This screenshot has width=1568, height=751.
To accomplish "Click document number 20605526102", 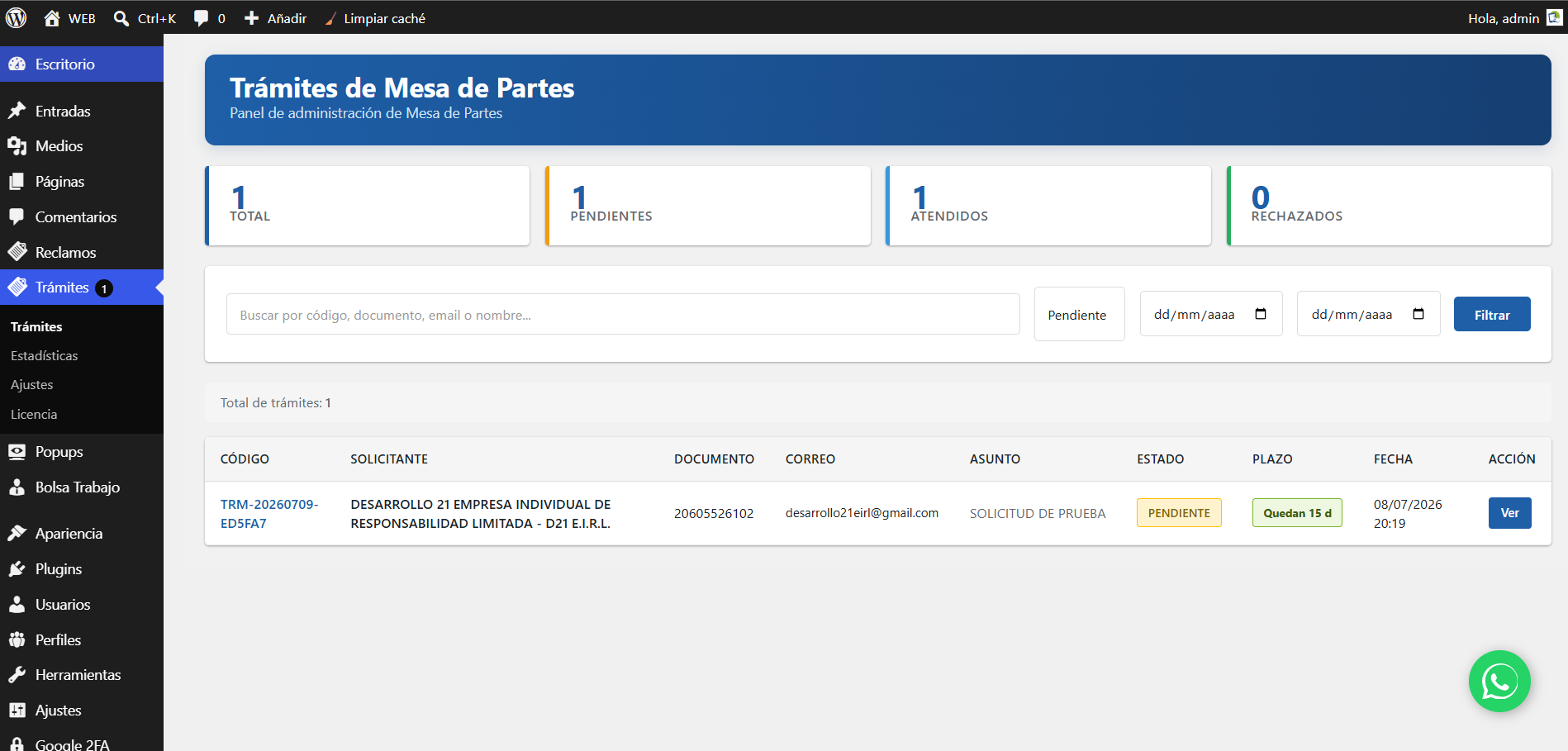I will [714, 514].
